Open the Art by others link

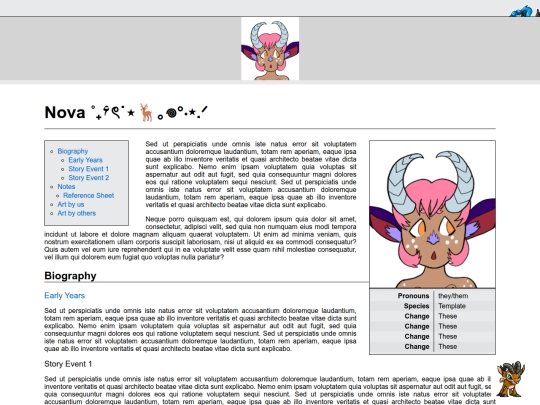pyautogui.click(x=76, y=214)
